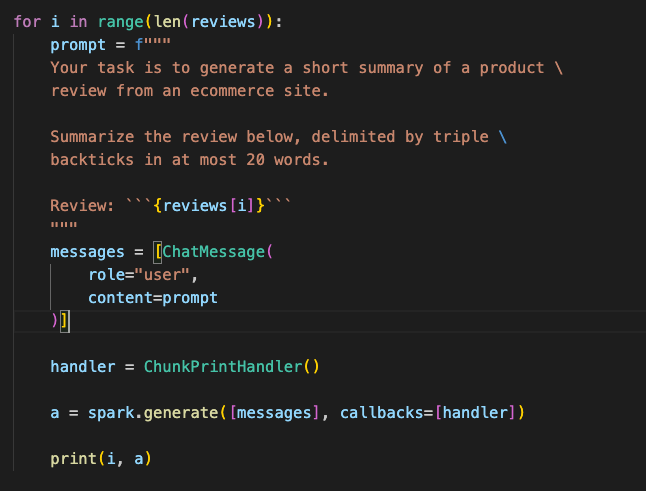Viewport: 646px width, 491px height.
Task: Click the 'Review:' label in the prompt
Action: click(82, 206)
